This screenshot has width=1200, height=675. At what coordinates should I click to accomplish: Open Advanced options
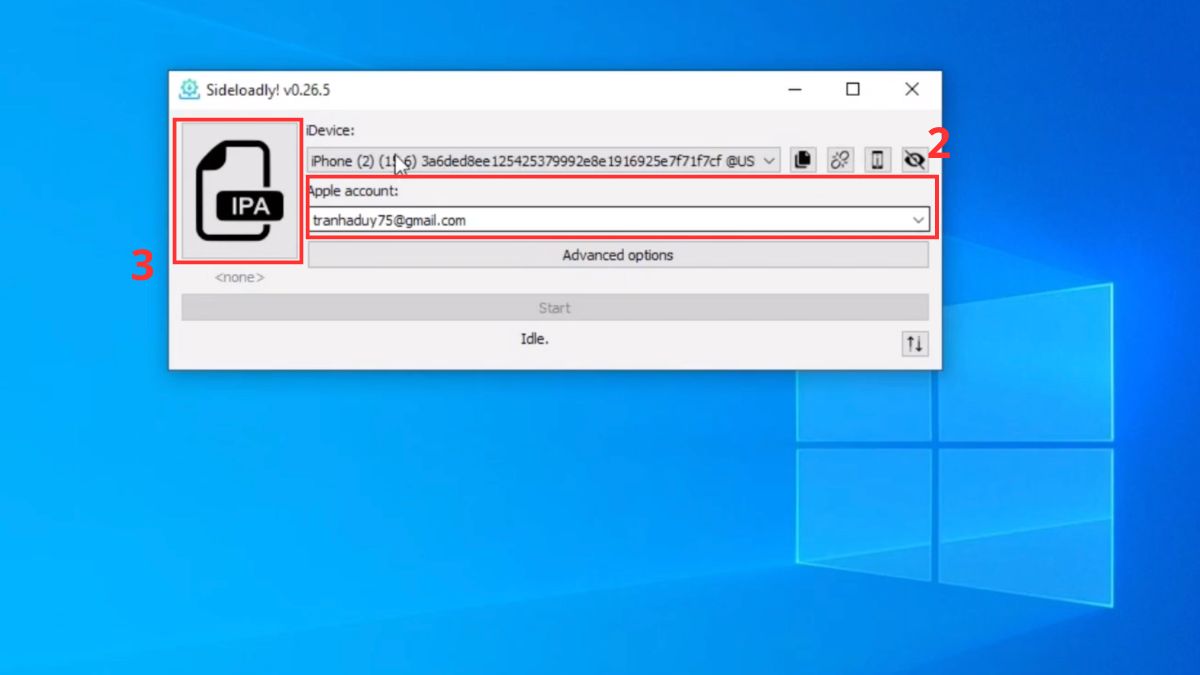[x=618, y=255]
